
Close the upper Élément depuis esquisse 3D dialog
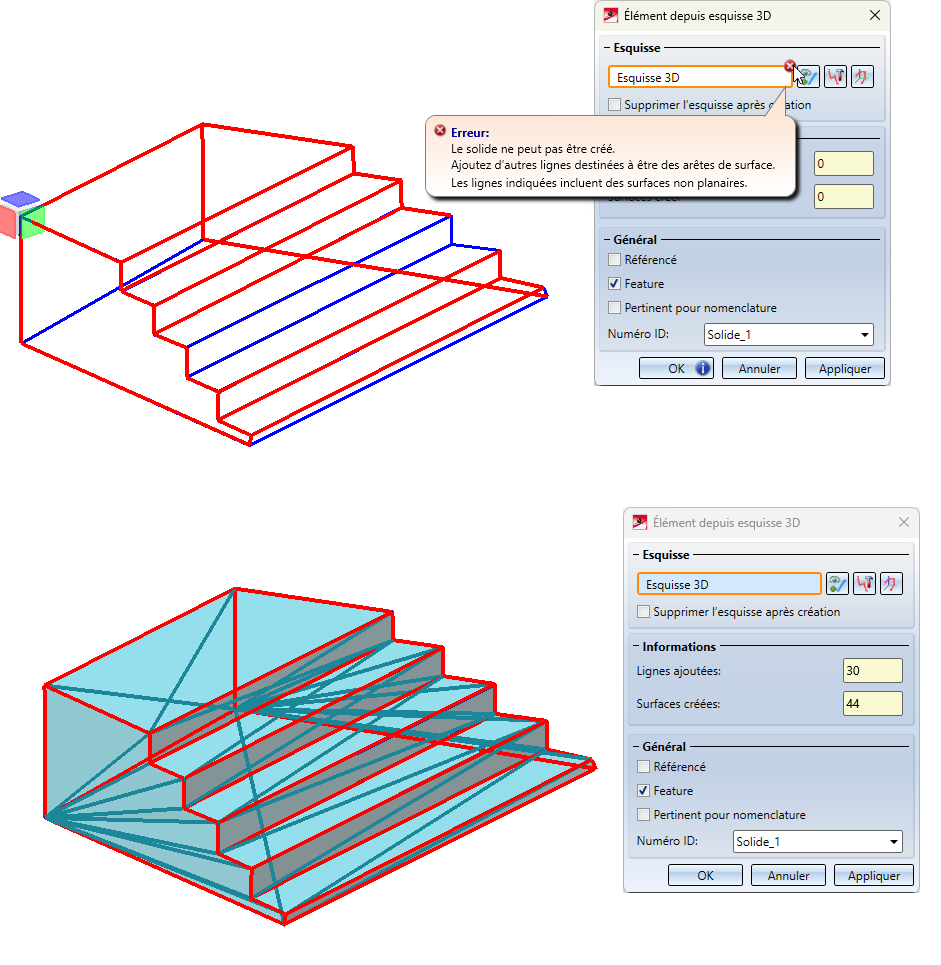(875, 15)
